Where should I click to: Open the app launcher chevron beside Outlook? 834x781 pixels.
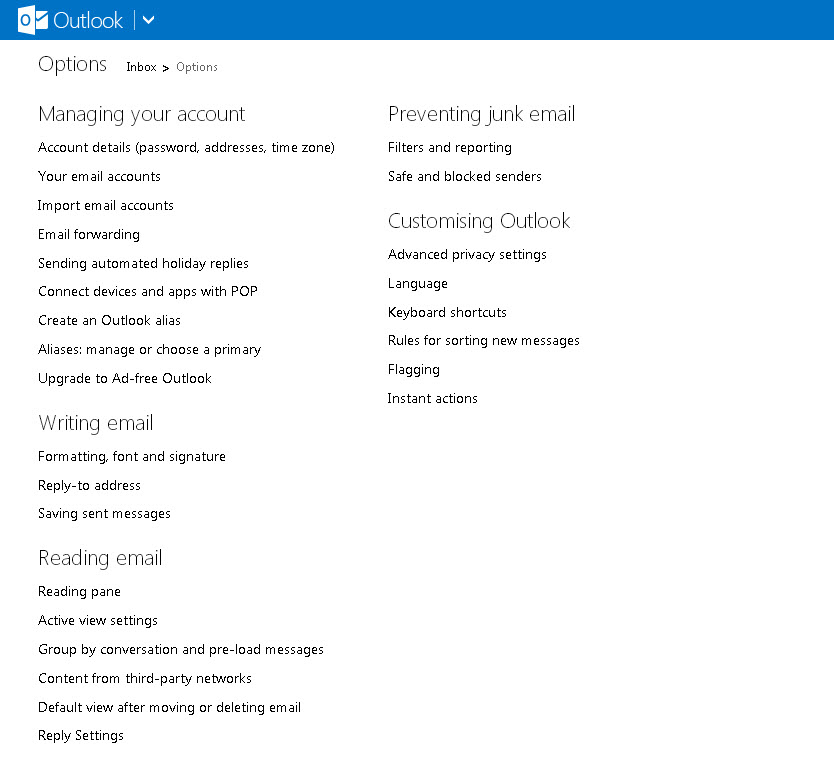pos(148,20)
